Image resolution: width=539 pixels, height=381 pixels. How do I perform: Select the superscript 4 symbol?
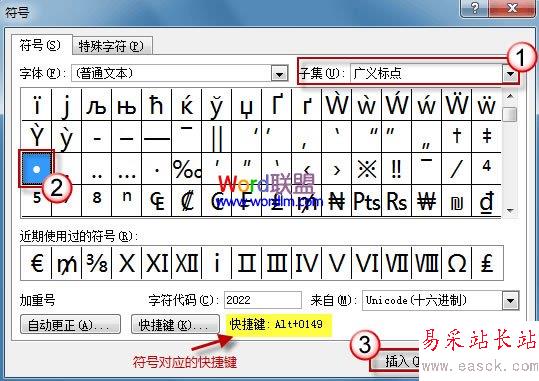[x=486, y=169]
